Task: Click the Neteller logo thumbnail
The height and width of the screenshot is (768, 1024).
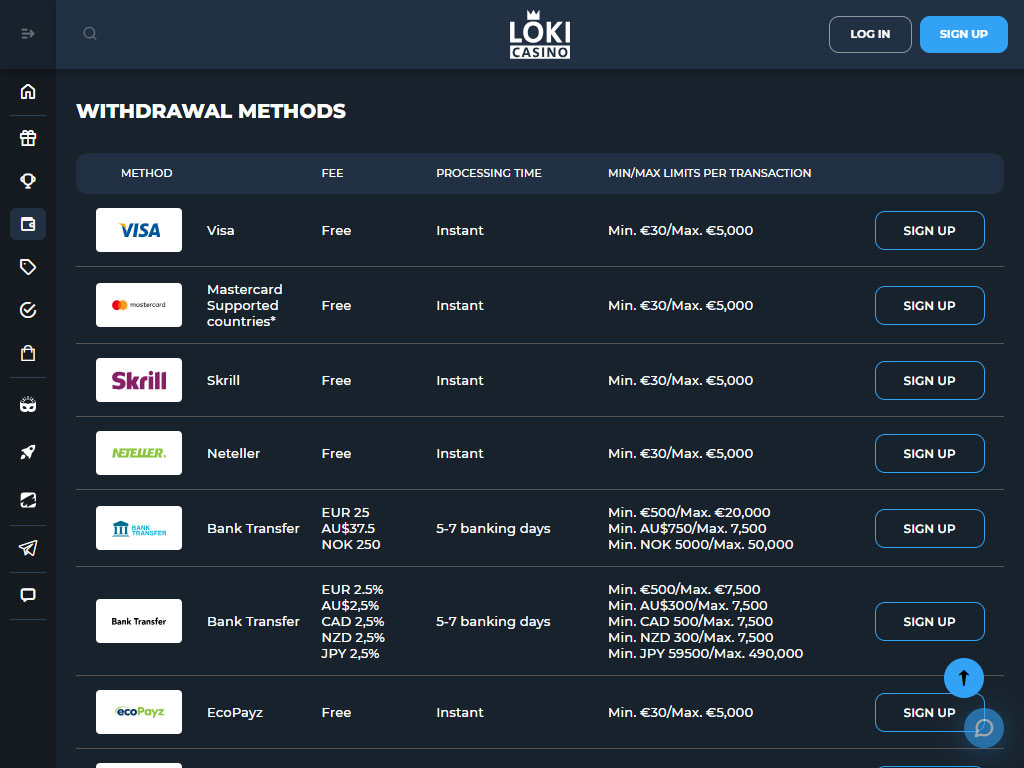Action: pos(139,453)
